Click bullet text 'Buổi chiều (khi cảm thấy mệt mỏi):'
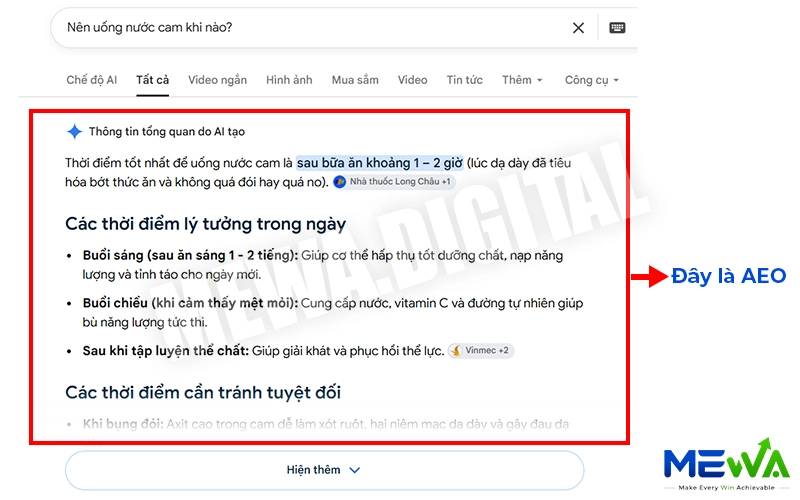Screen dimensions: 800x500 tap(190, 303)
